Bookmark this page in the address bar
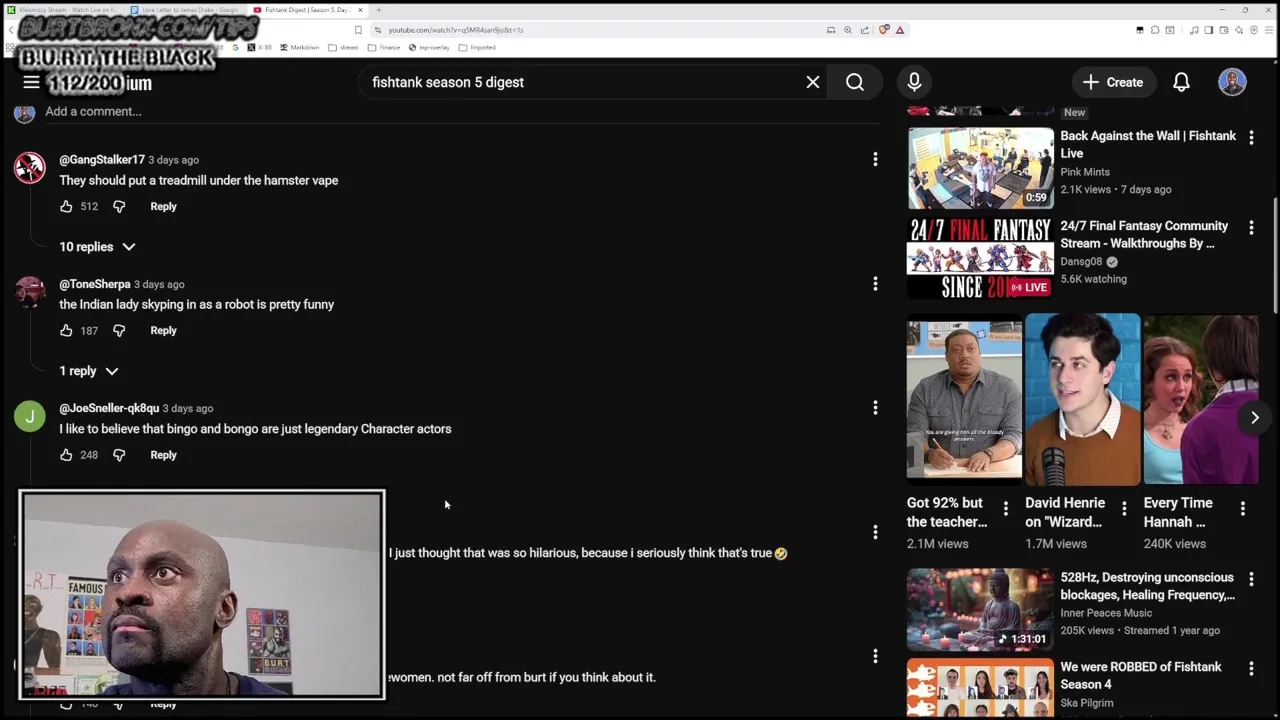 [x=358, y=30]
